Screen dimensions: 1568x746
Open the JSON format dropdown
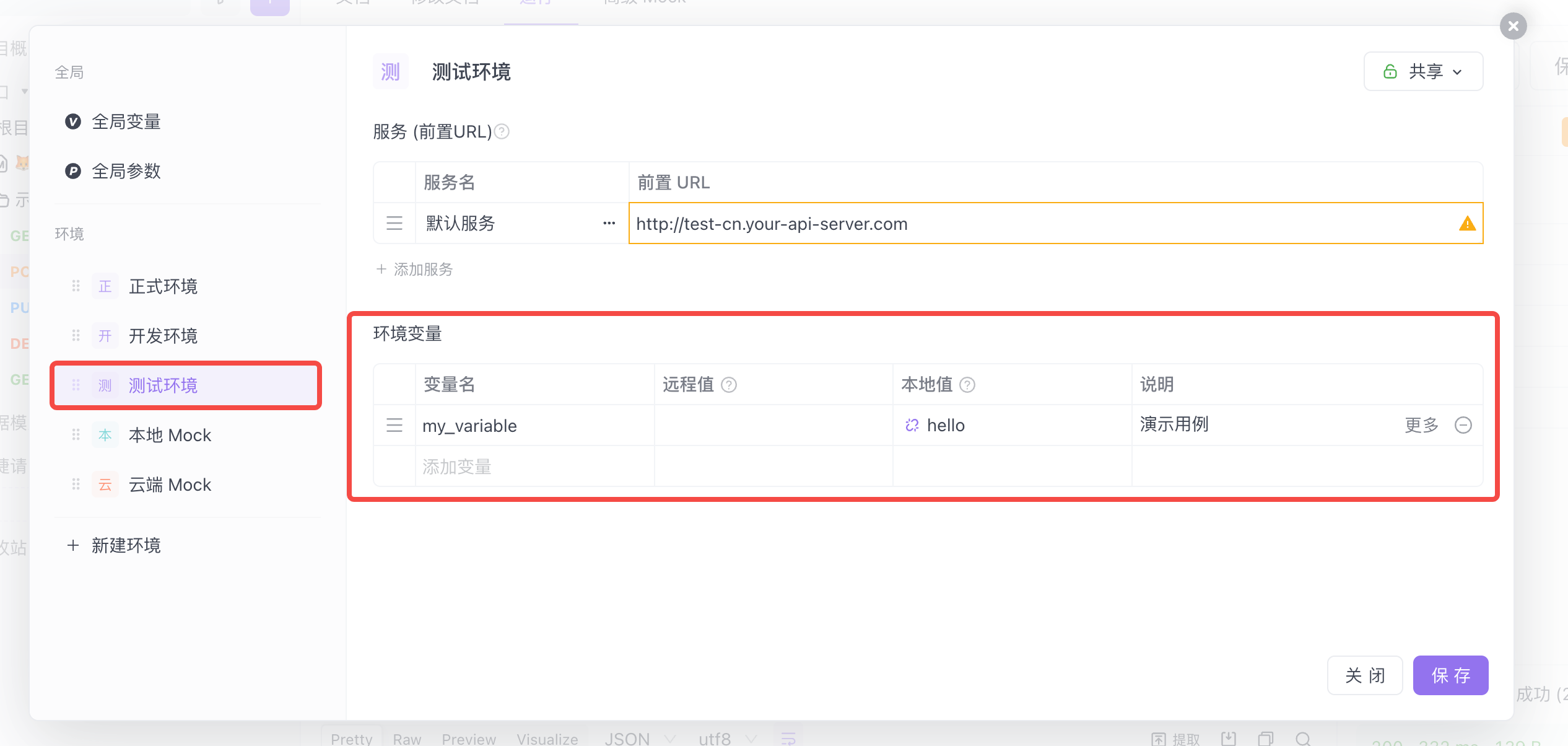638,737
